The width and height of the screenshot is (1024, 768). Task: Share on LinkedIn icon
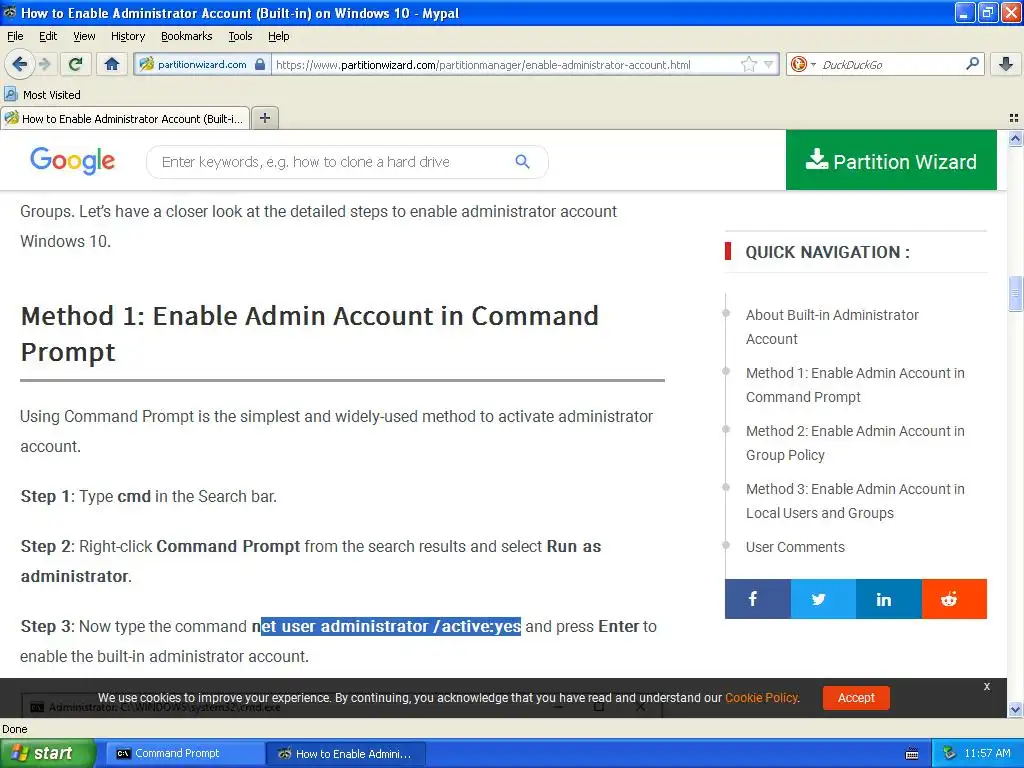pos(889,599)
